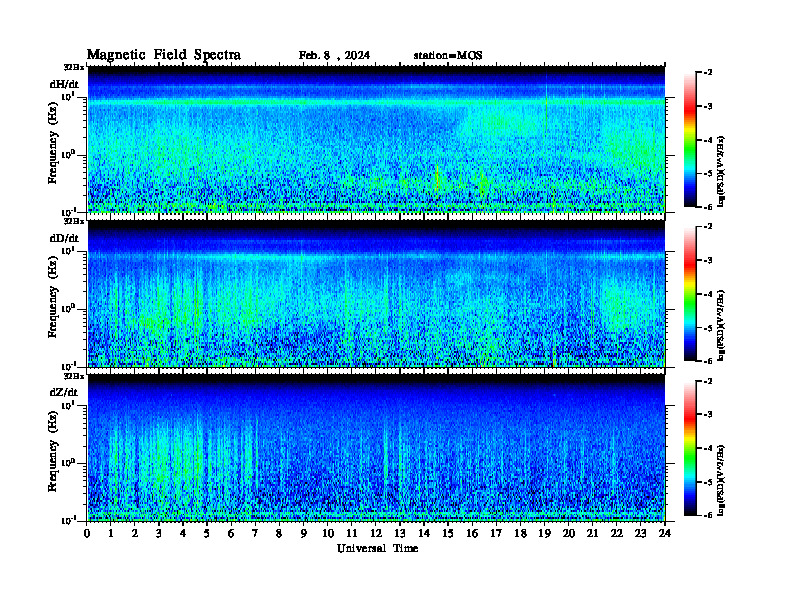Click the PSD units label beside dH/dt color bar
This screenshot has width=792, height=612.
(x=721, y=170)
